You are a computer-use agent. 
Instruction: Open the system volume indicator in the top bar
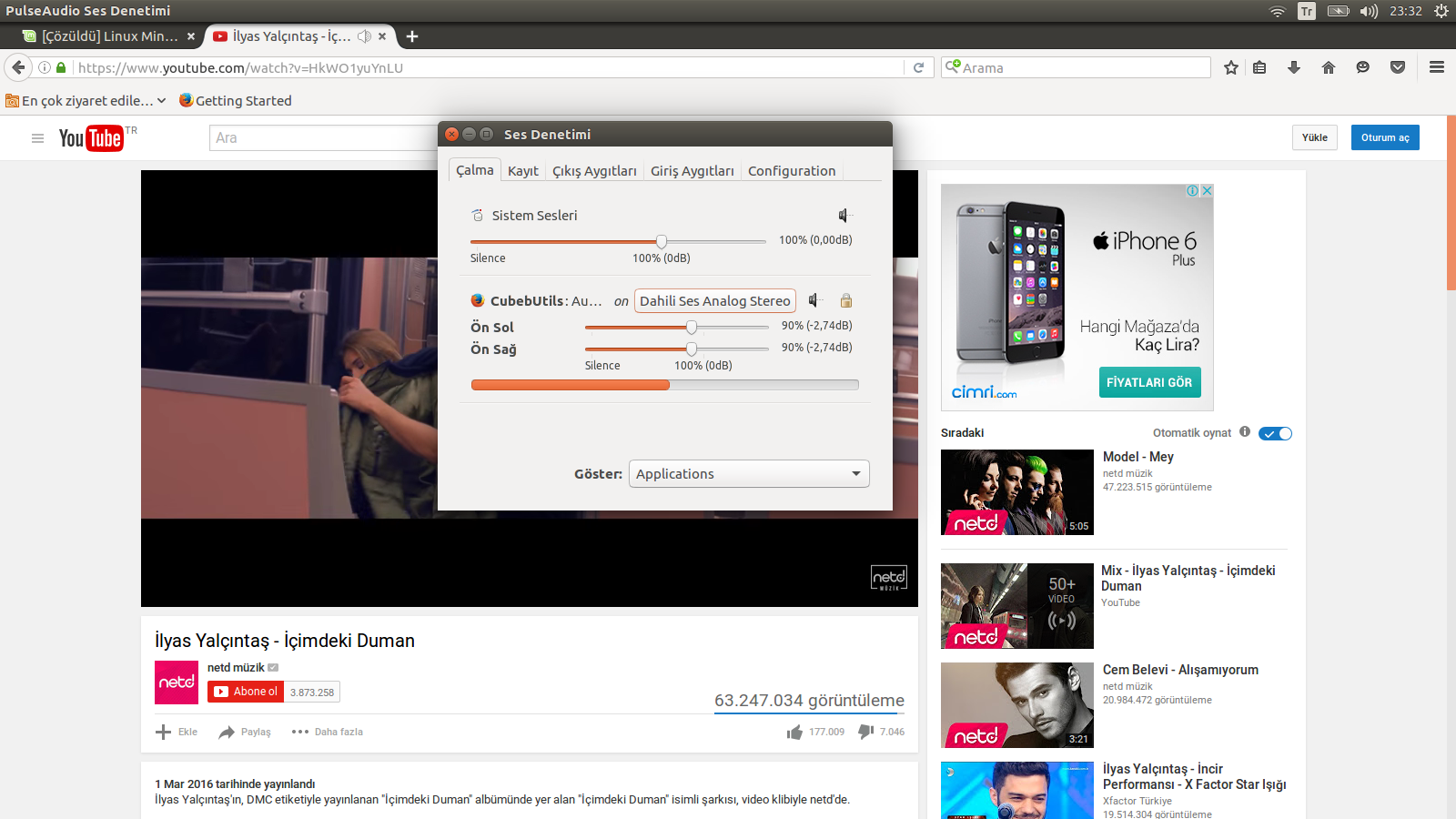click(1369, 11)
